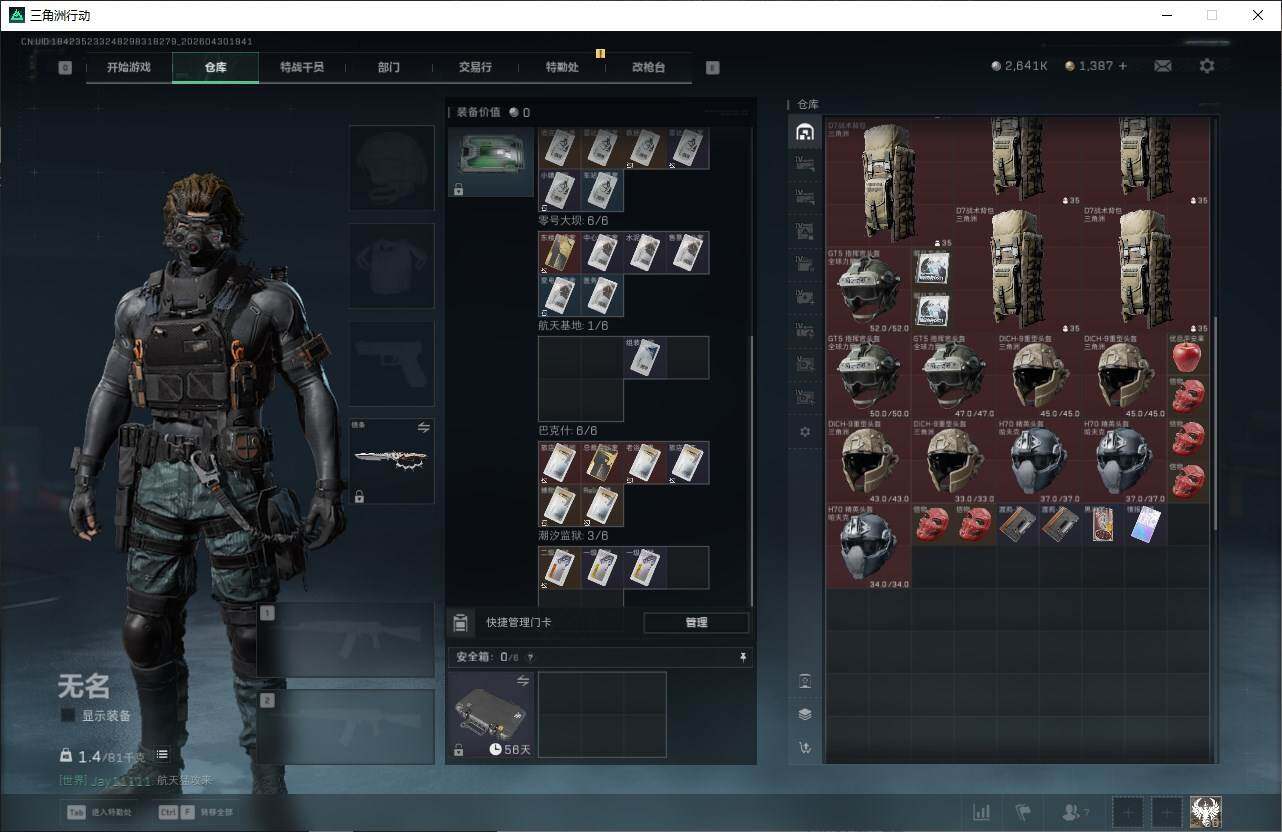Click the keycard panel vertical scrollbar
1282x832 pixels.
(x=750, y=470)
